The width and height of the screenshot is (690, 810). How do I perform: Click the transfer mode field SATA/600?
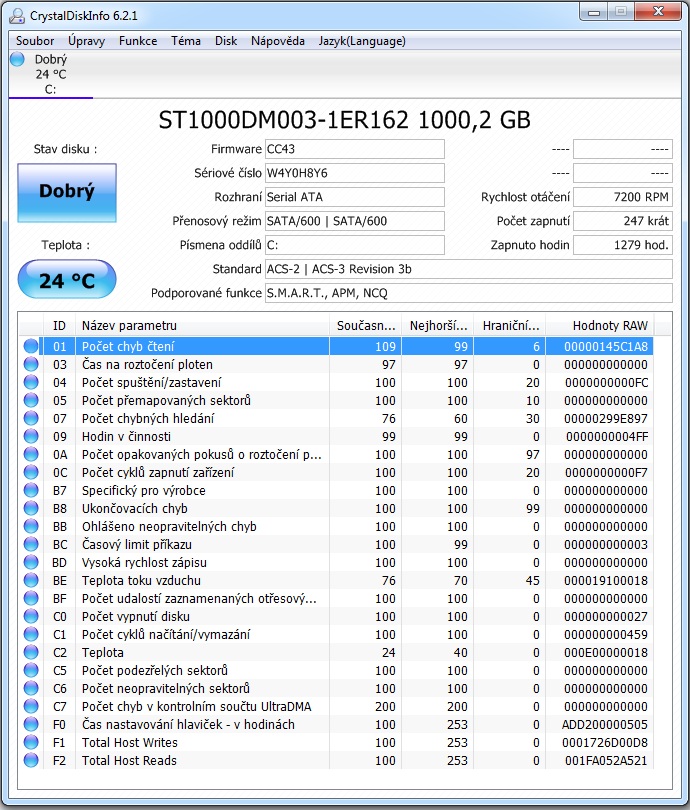click(355, 221)
